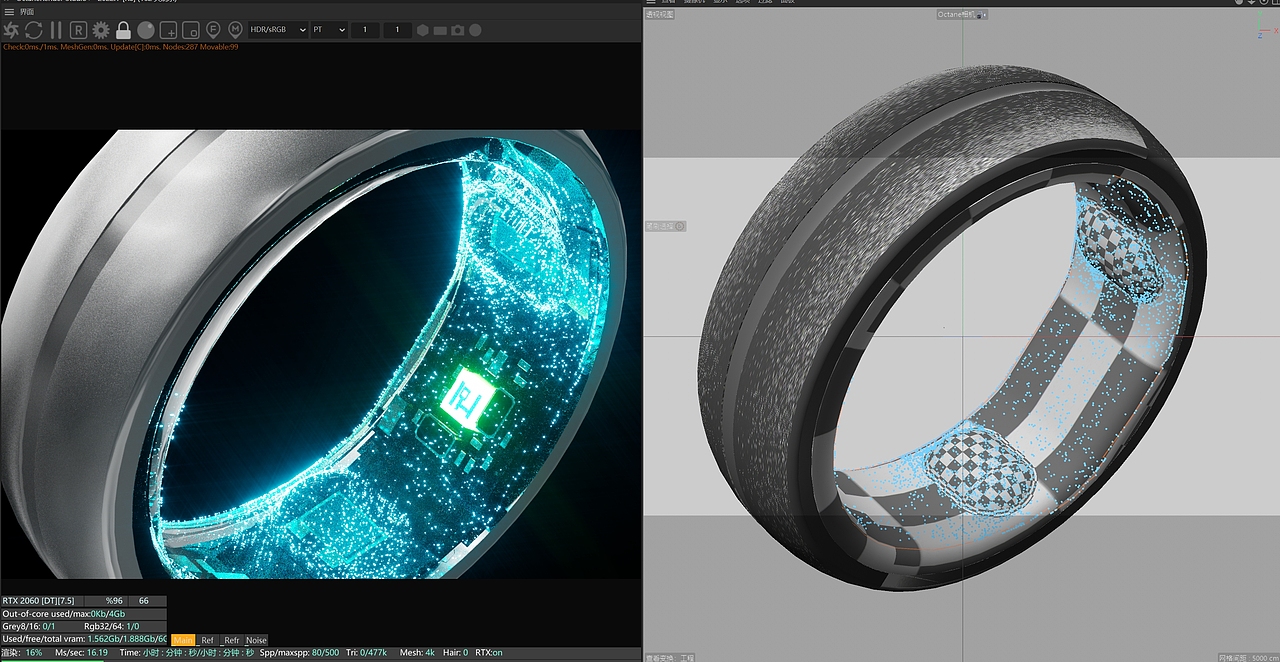The image size is (1280, 662).
Task: Open the Live Viewer hamburger menu
Action: pyautogui.click(x=9, y=11)
